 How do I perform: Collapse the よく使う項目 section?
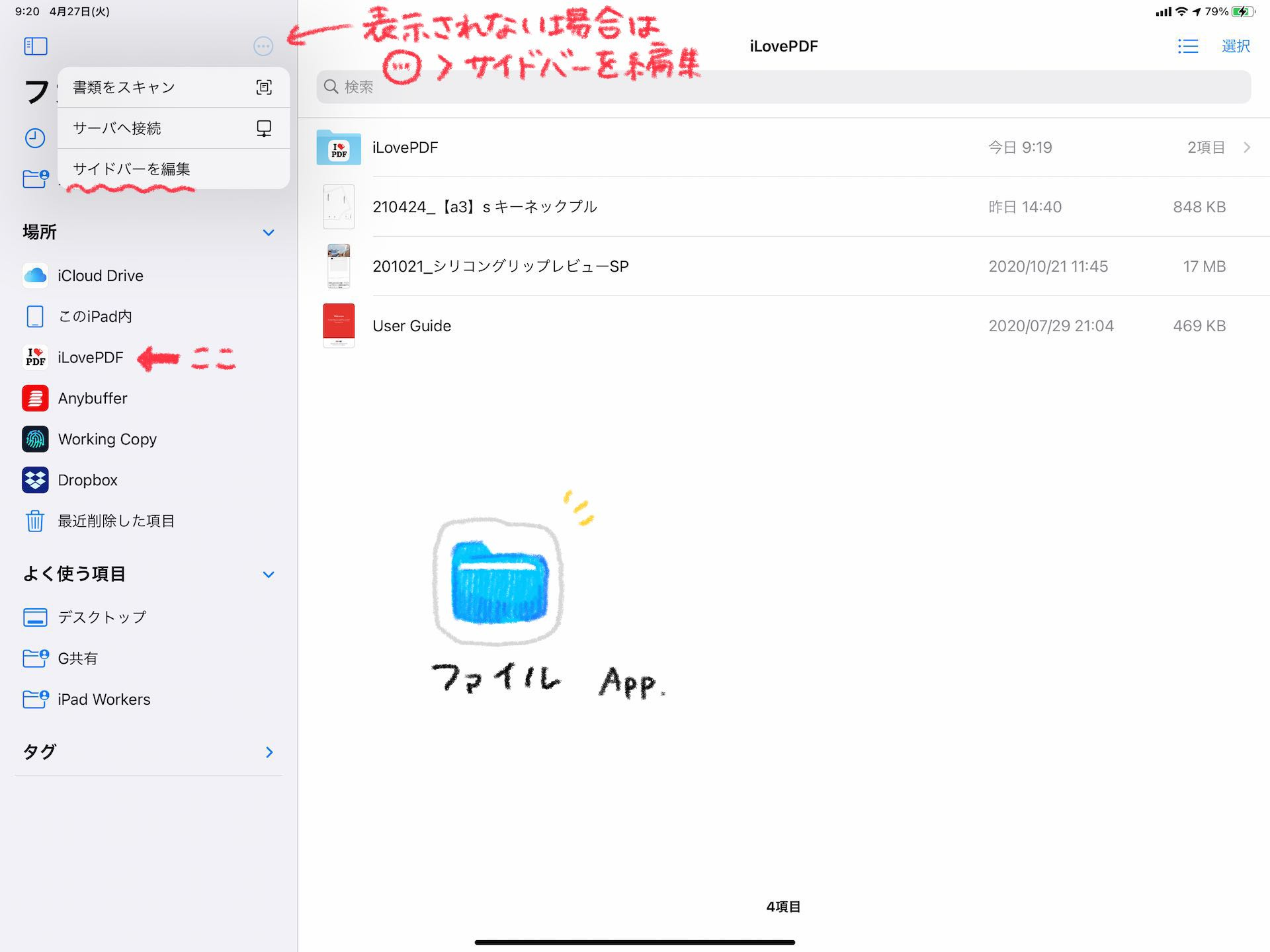269,575
